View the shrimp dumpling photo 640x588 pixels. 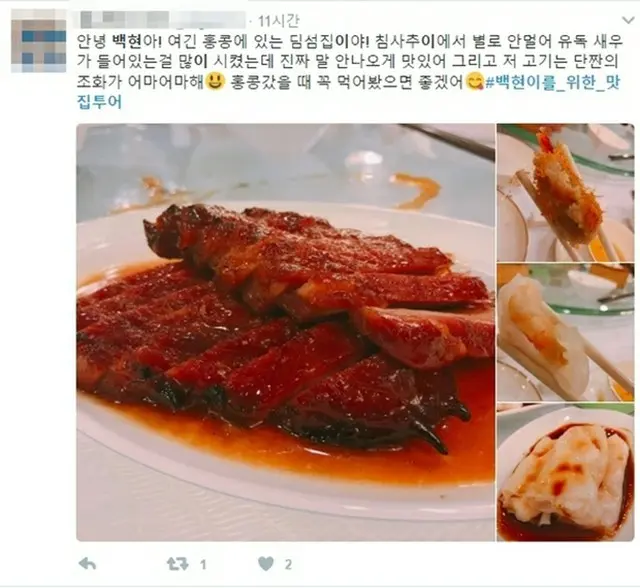[565, 332]
